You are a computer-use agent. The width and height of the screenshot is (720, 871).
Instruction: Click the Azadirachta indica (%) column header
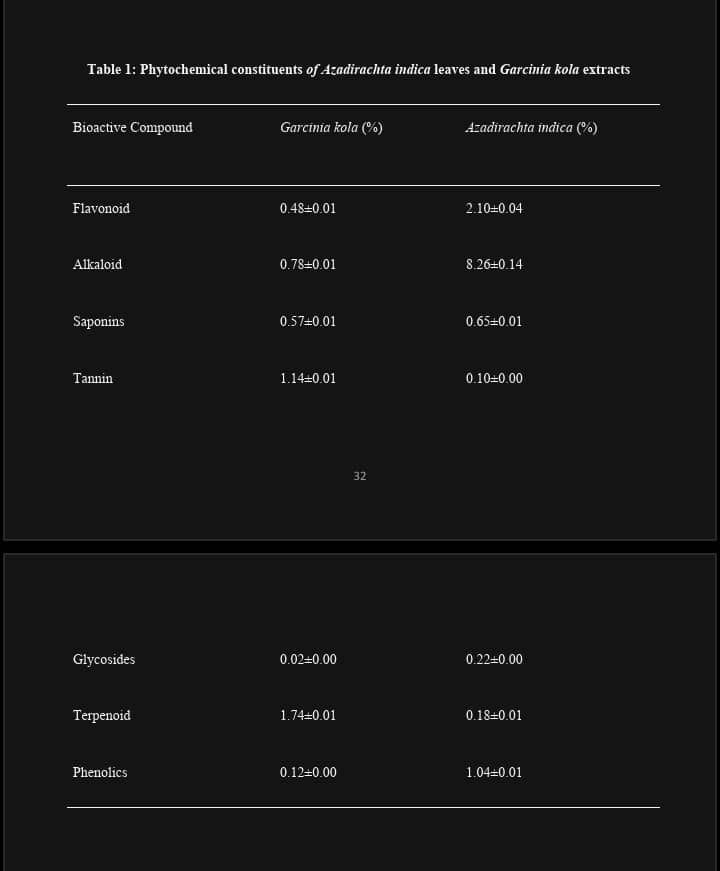(531, 128)
